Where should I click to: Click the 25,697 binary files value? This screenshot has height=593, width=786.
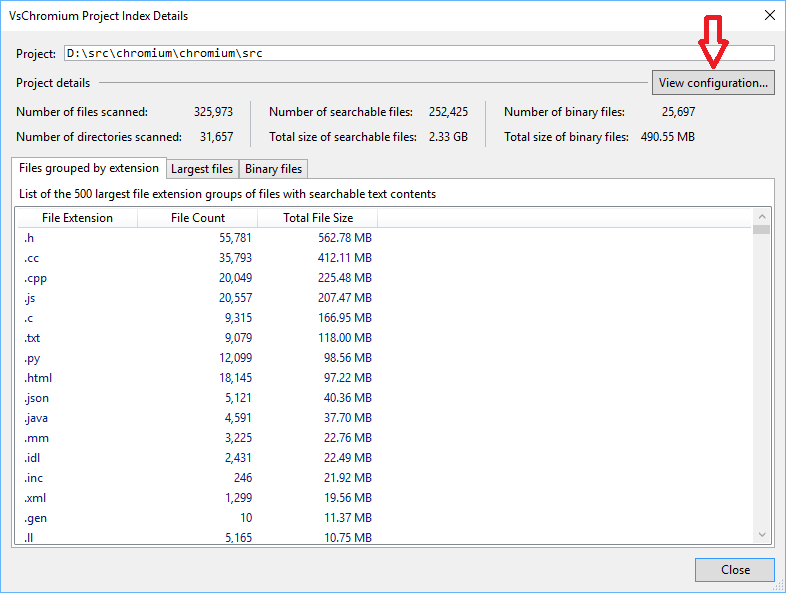[678, 112]
